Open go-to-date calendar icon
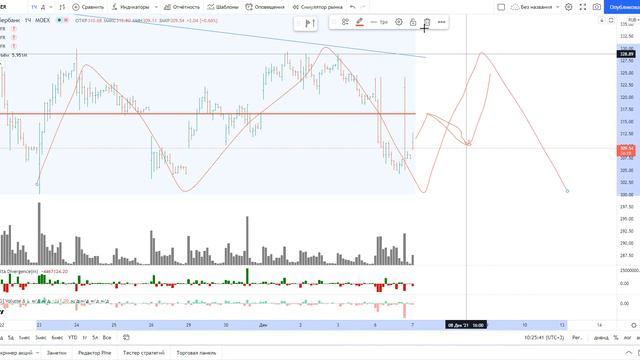Viewport: 640px width, 360px height. 126,337
